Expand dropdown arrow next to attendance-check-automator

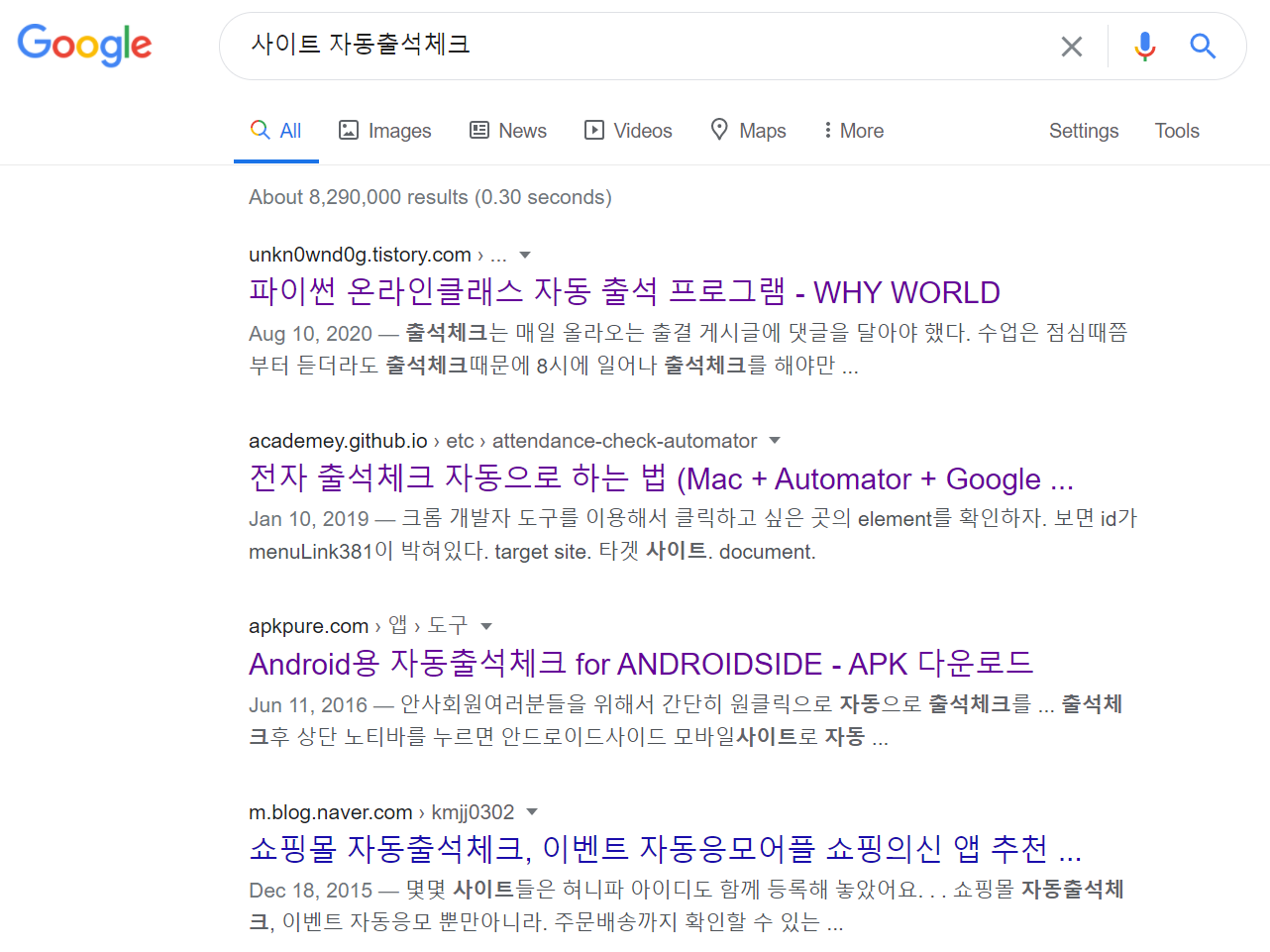pos(775,441)
